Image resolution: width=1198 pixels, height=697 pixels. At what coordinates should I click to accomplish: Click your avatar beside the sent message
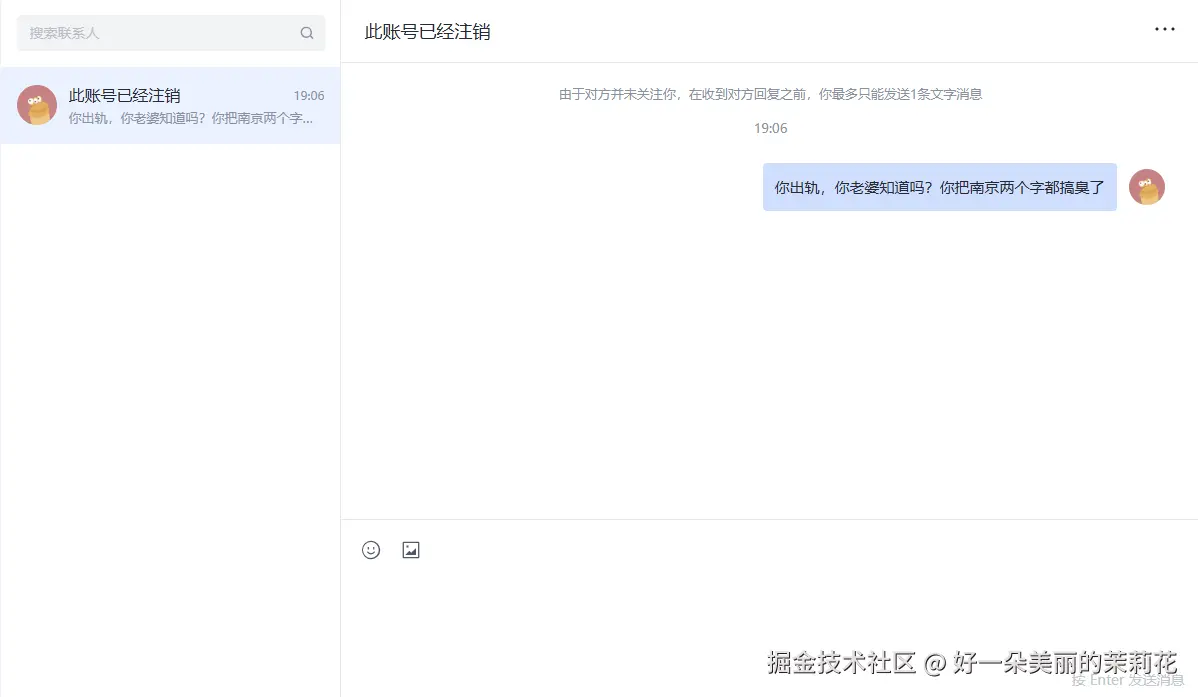(x=1146, y=187)
